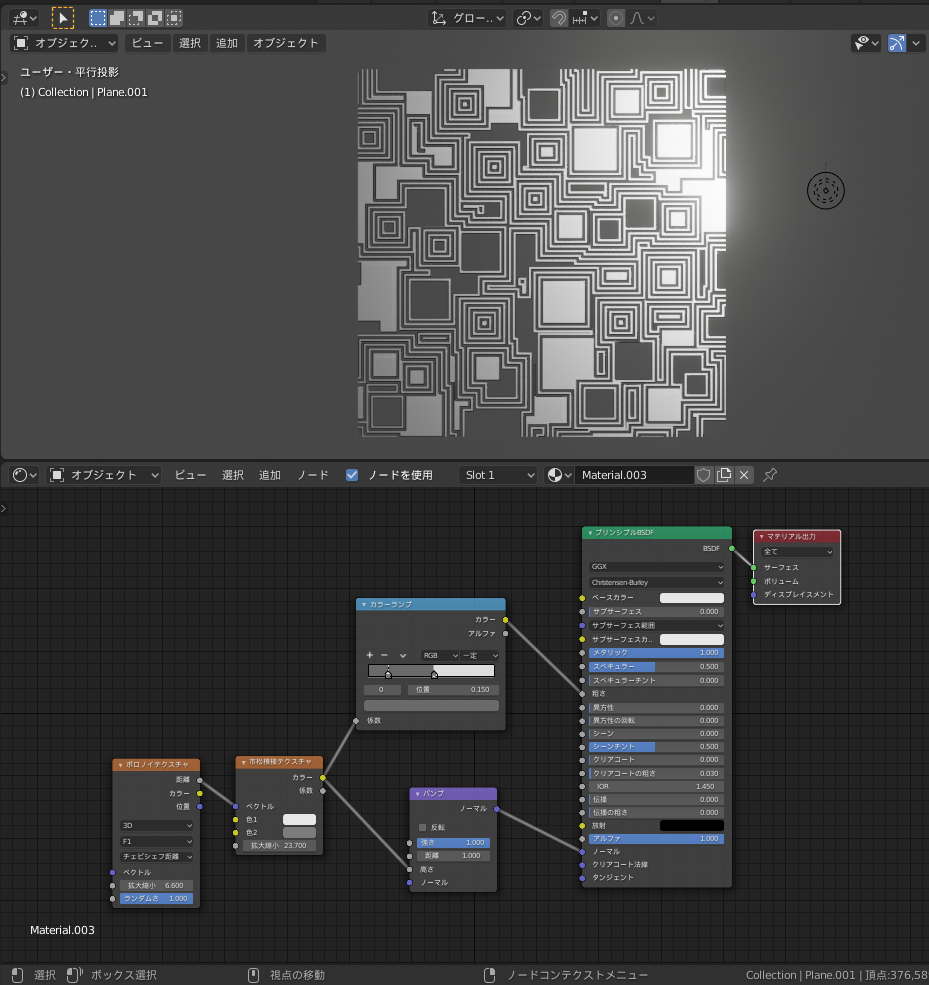Open the ビュー menu in 3D viewport
The image size is (929, 985).
pos(148,43)
